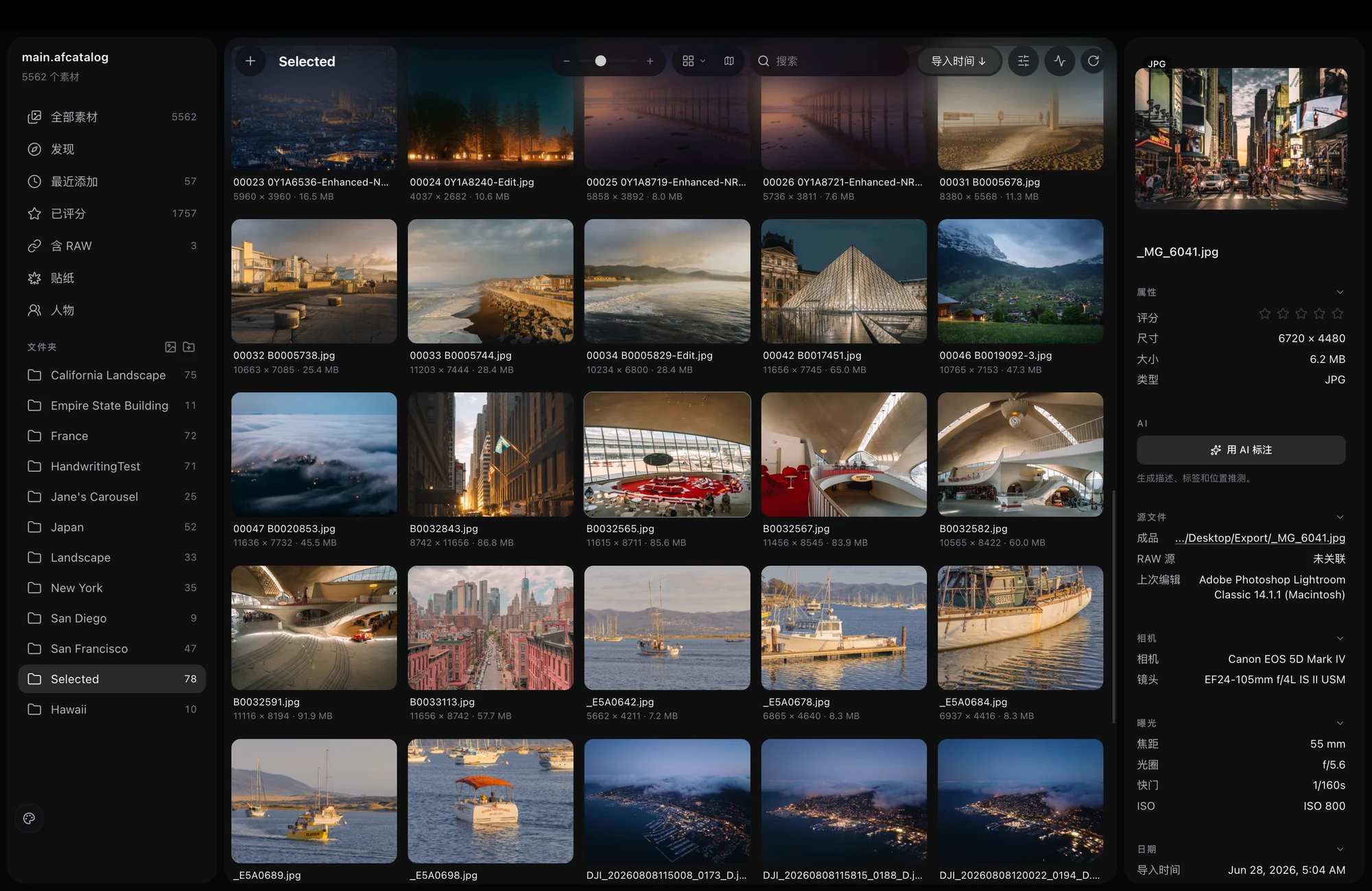Click the plus add button beside Selected
This screenshot has height=891, width=1372.
(250, 61)
